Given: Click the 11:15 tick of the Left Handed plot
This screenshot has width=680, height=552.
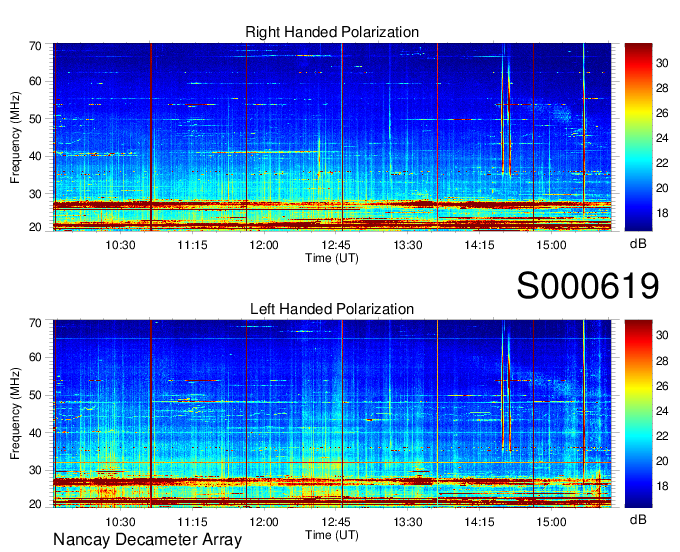Looking at the screenshot, I should pos(192,522).
